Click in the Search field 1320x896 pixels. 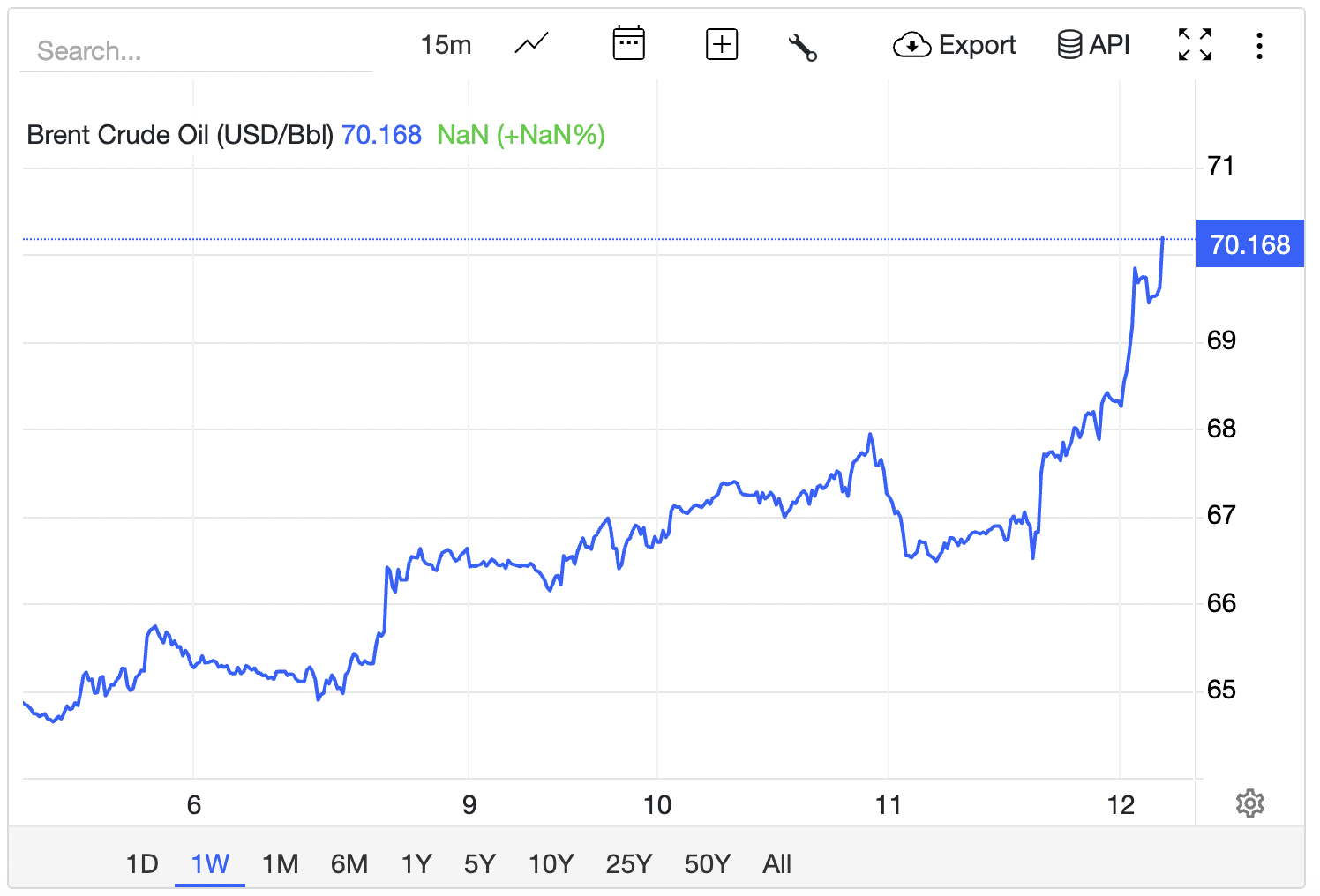pyautogui.click(x=196, y=51)
